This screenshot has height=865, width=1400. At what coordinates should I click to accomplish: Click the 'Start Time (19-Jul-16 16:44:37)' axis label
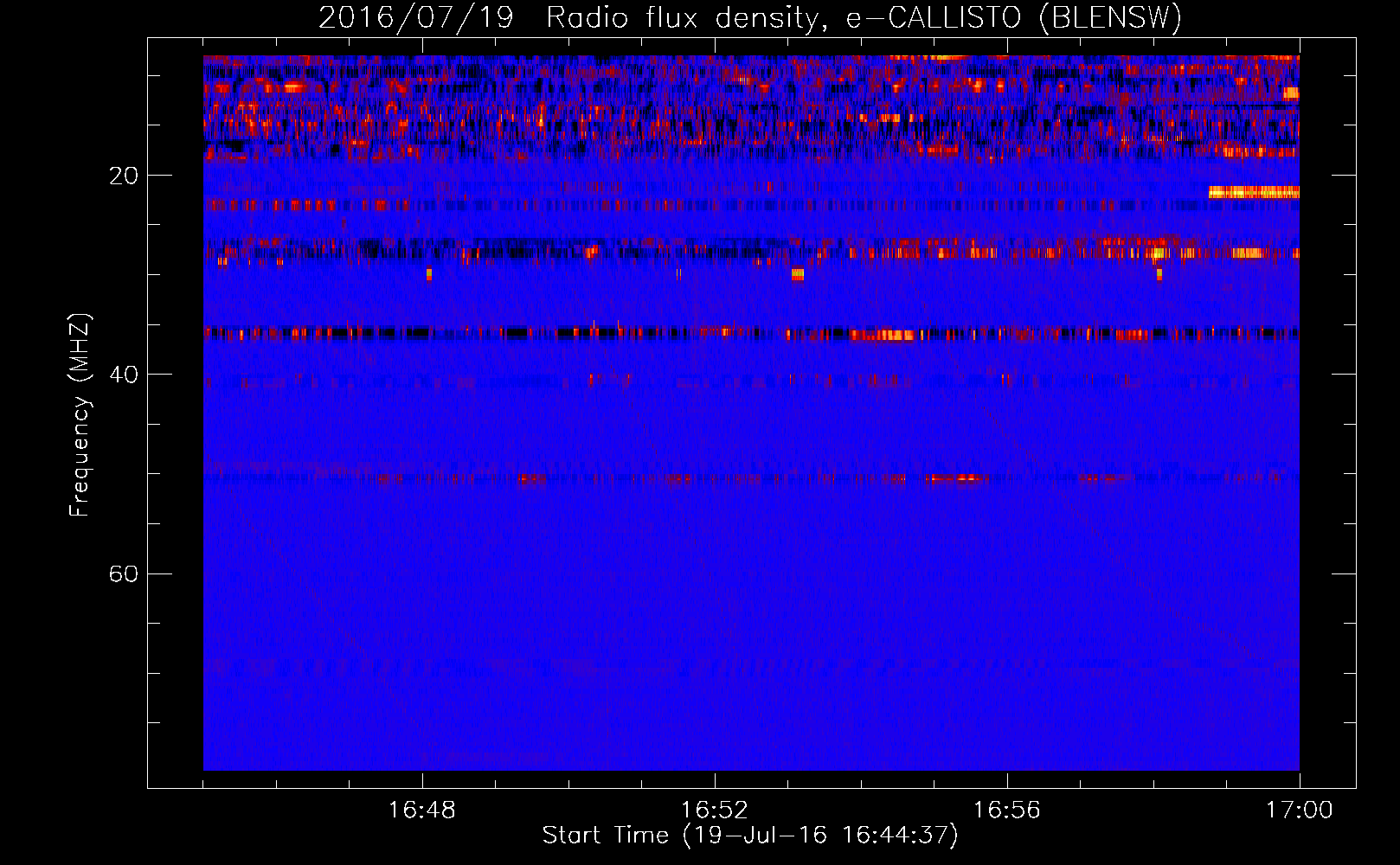(x=750, y=836)
